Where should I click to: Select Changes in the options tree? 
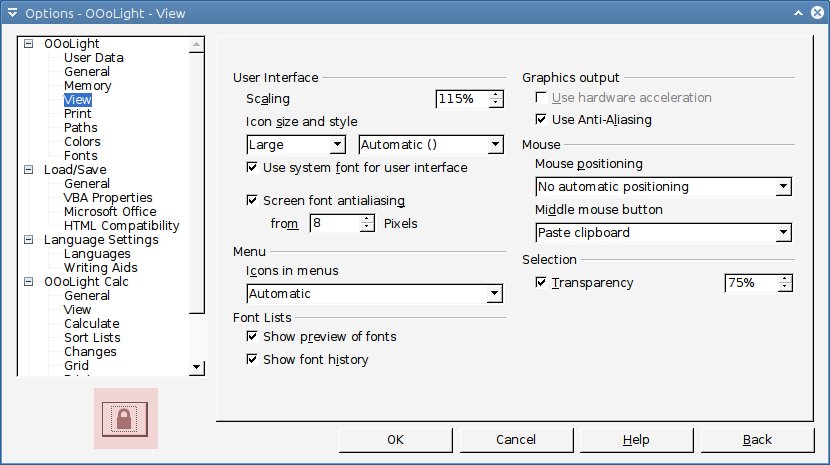tap(90, 352)
